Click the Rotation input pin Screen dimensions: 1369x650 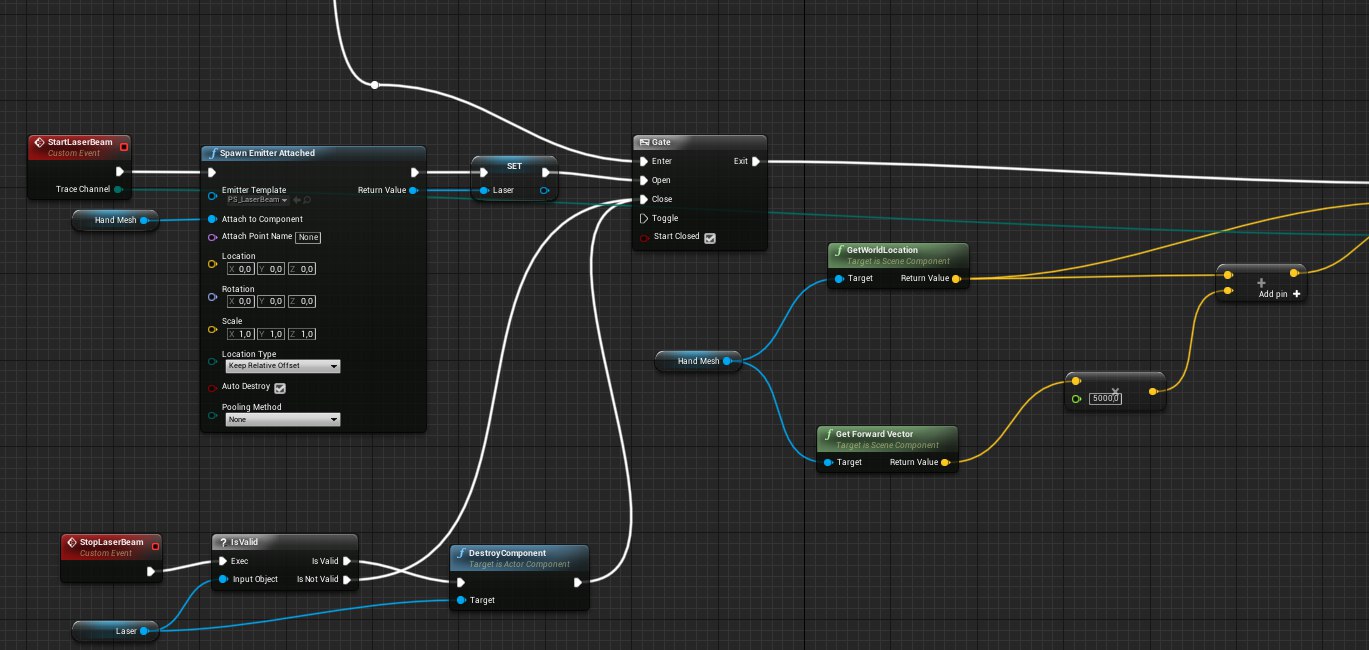click(212, 297)
